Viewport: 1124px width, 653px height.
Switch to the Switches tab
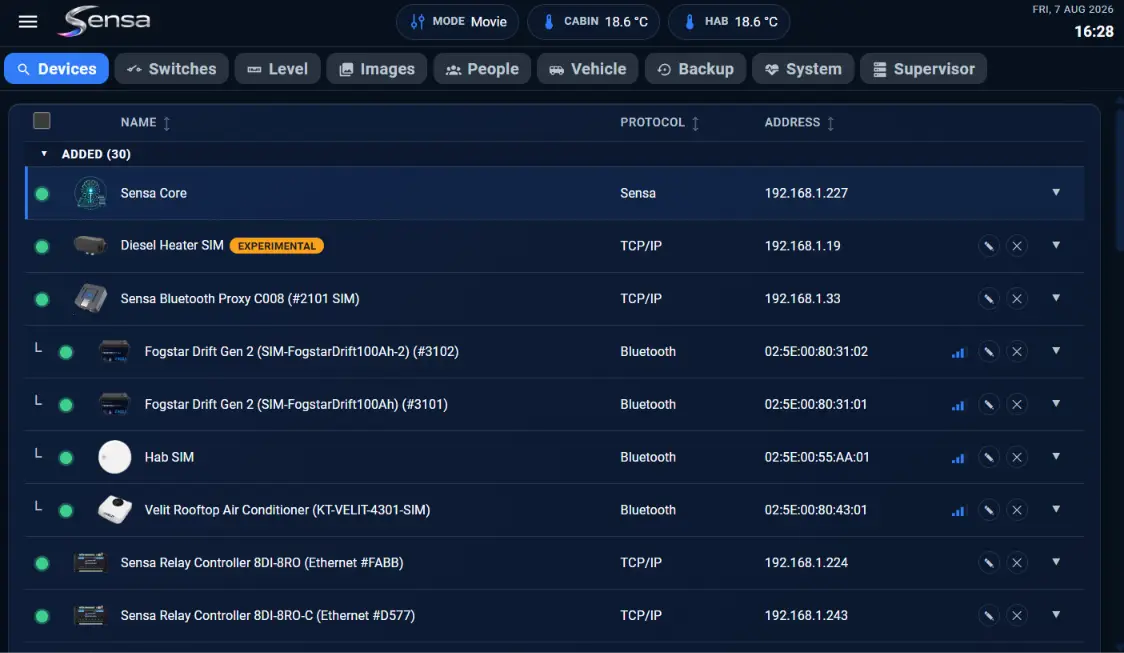(x=171, y=69)
